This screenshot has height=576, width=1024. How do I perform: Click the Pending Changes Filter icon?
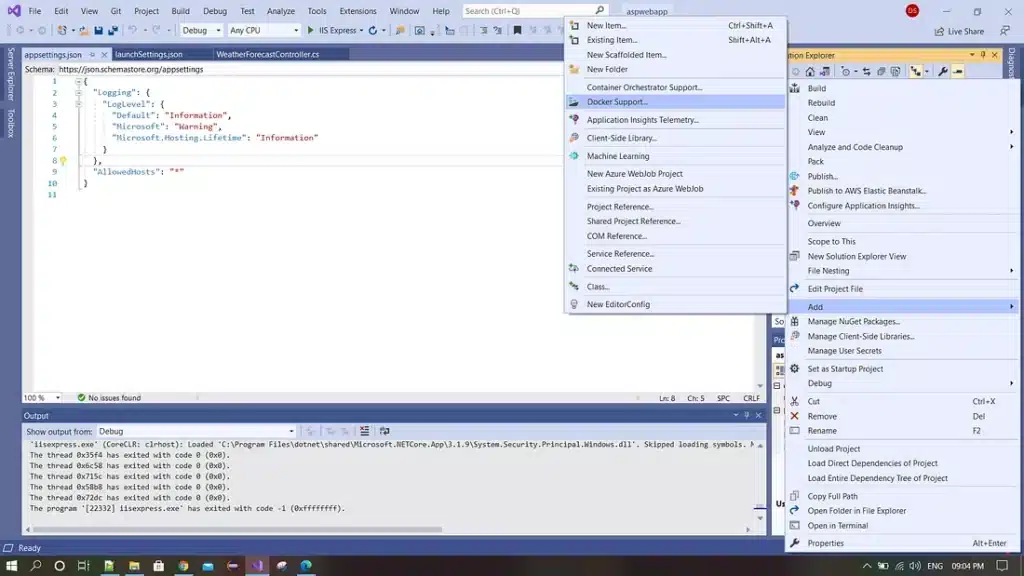coord(846,72)
